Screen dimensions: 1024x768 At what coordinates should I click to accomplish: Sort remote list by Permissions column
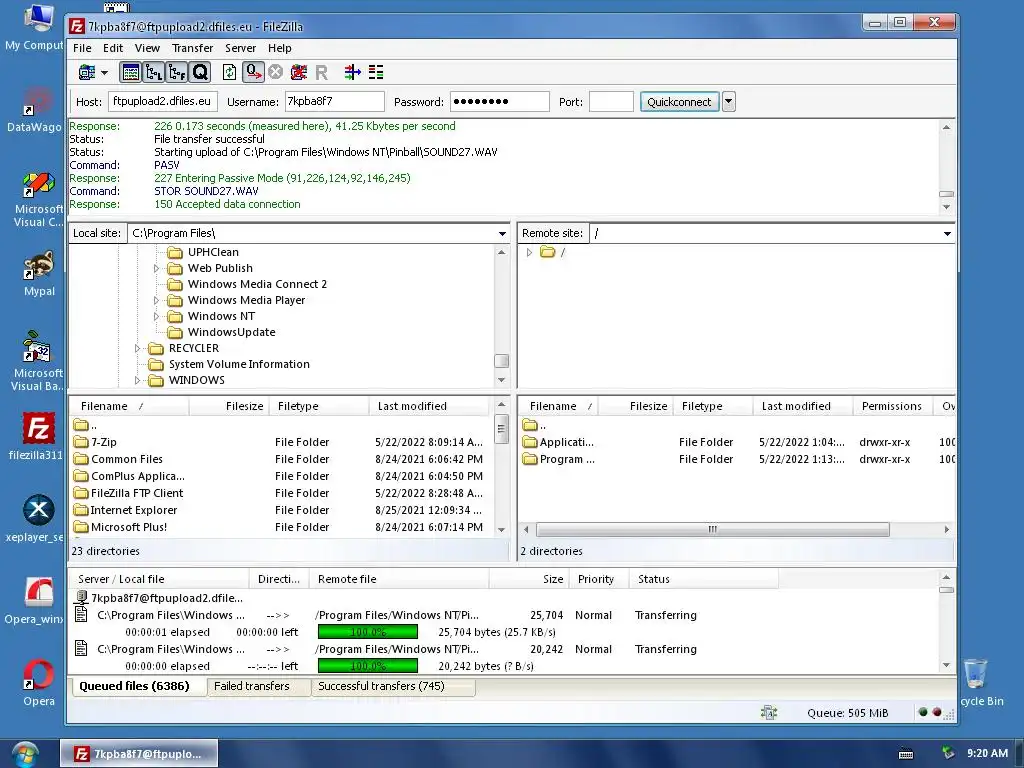[x=891, y=406]
